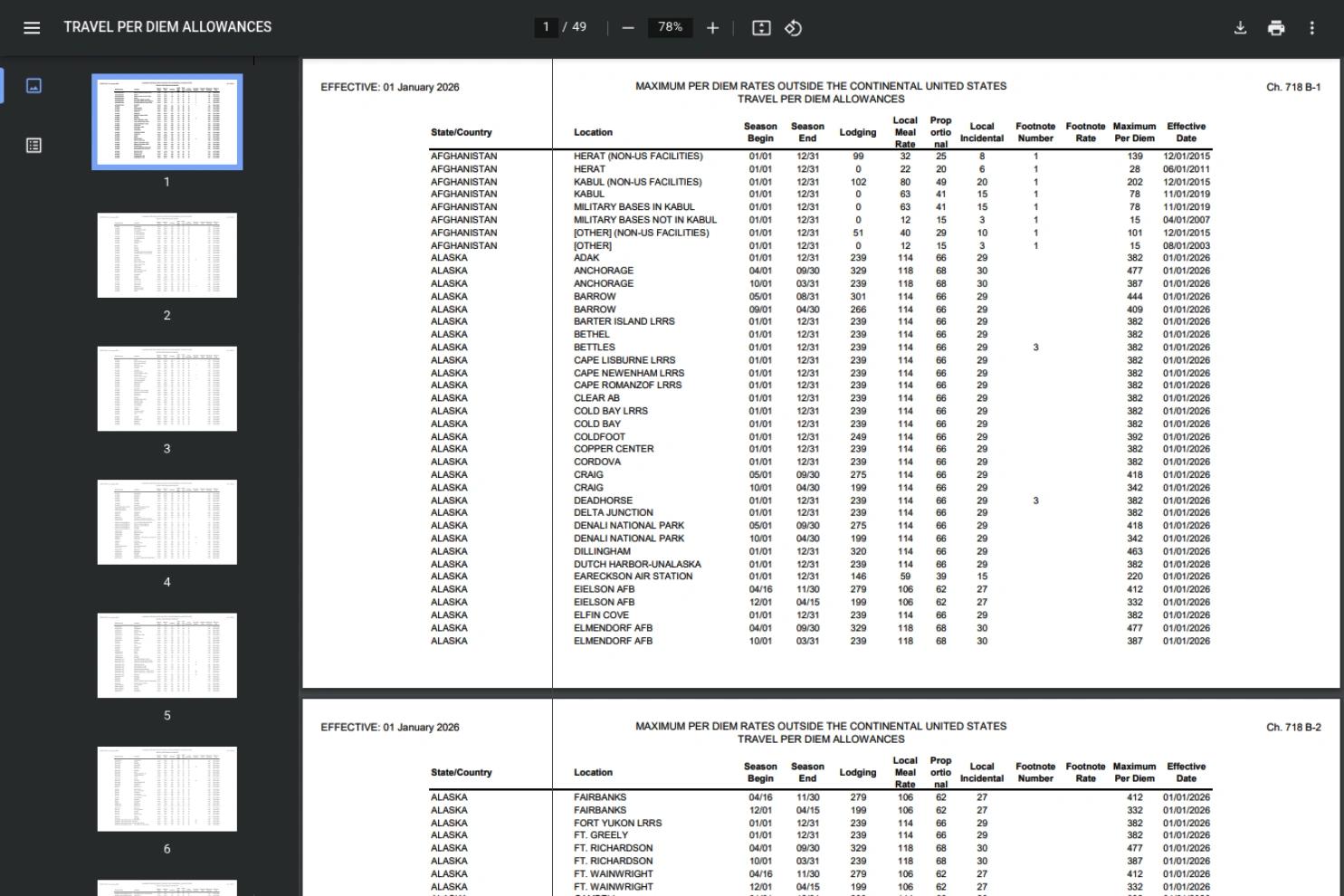
Task: Jump to page 4 thumbnail
Action: (x=167, y=522)
